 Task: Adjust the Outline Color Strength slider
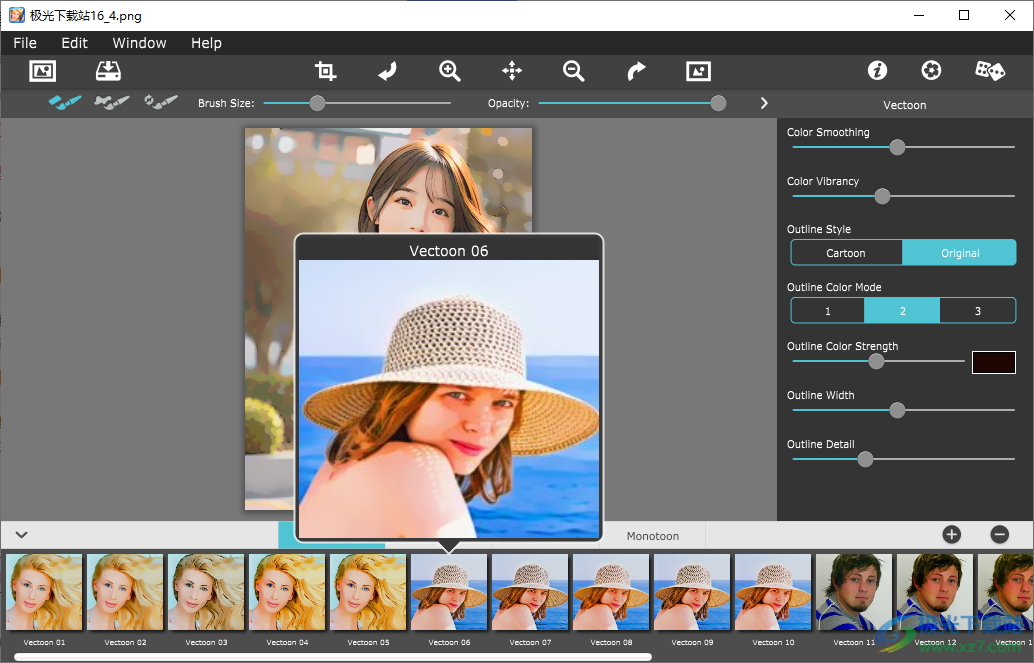coord(876,361)
